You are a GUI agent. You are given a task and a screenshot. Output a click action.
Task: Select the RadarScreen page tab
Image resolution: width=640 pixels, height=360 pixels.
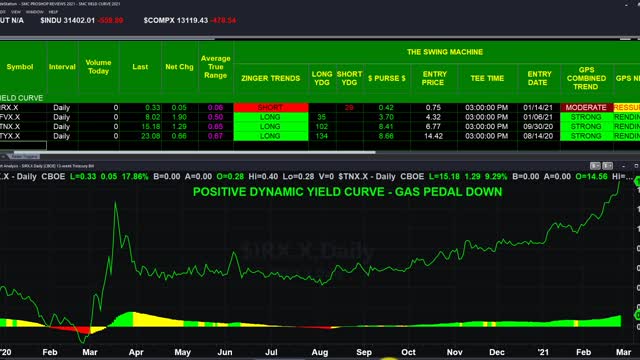pyautogui.click(x=24, y=156)
